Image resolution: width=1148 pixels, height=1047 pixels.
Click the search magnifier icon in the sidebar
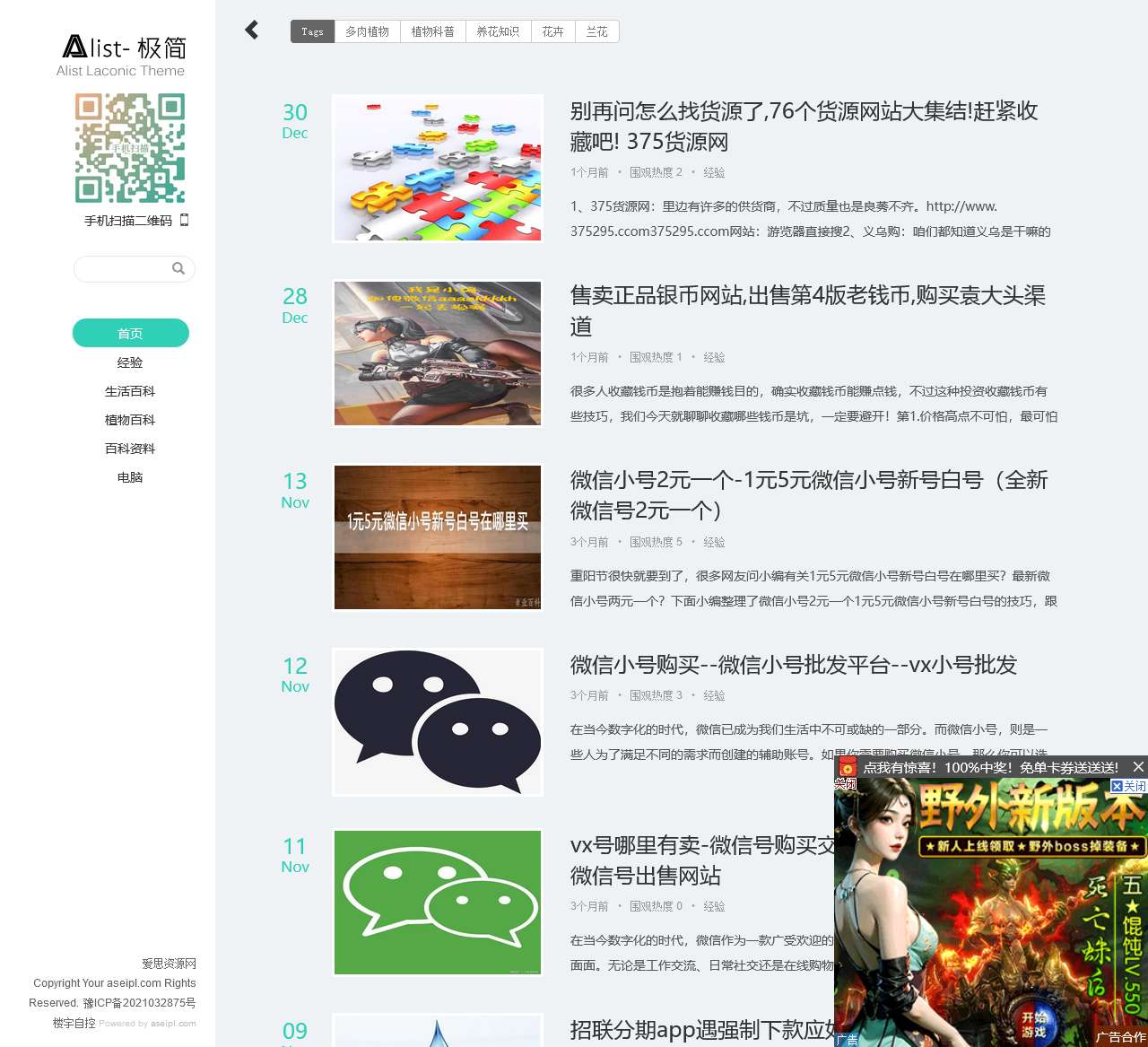(178, 268)
